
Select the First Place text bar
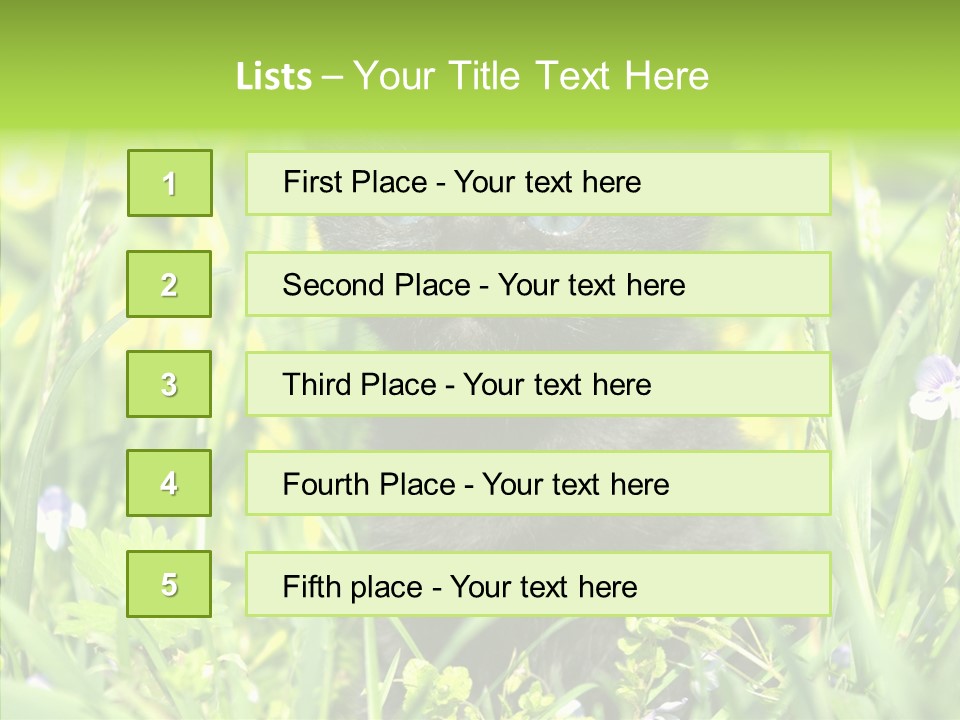tap(538, 183)
